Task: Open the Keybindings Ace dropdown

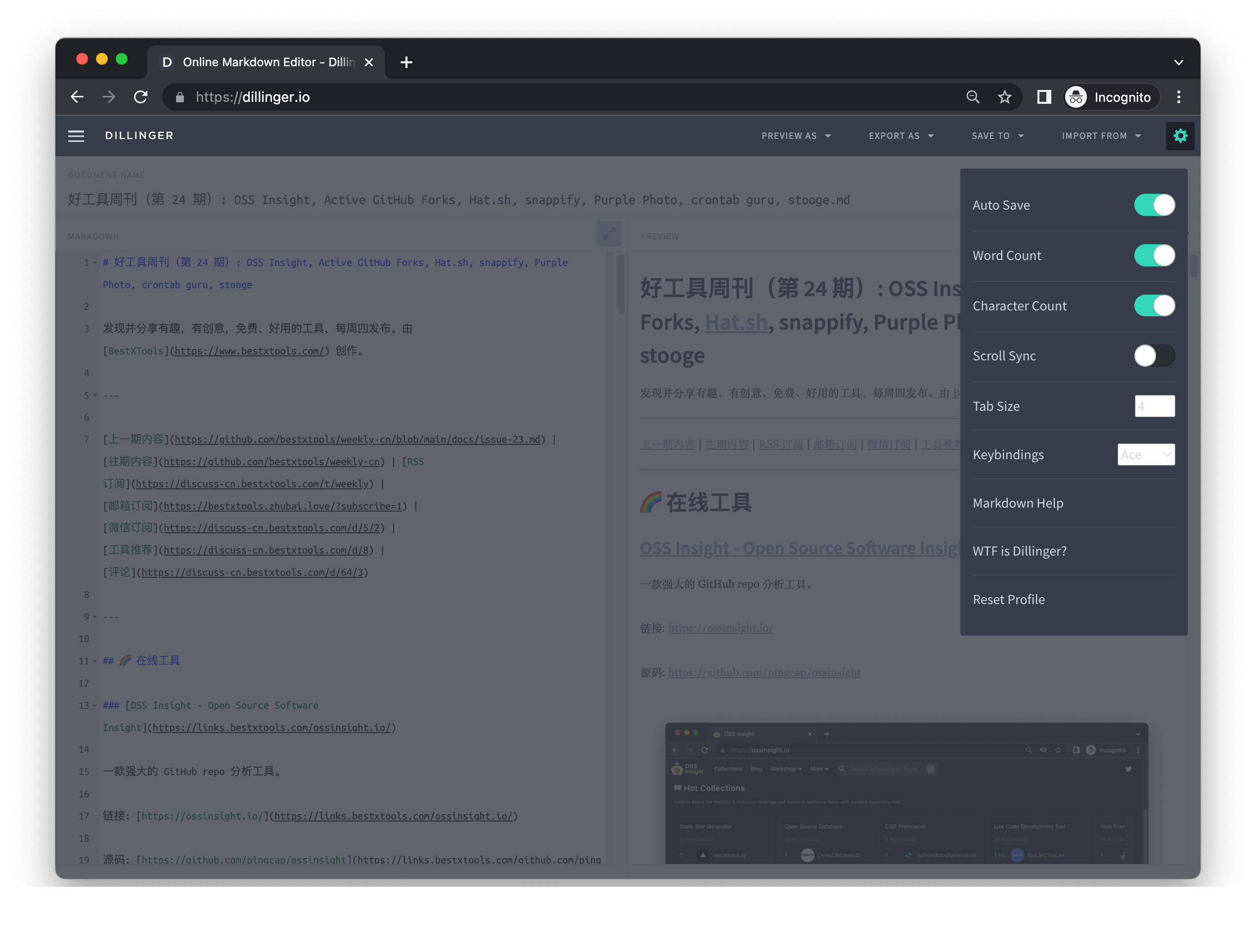Action: tap(1146, 455)
